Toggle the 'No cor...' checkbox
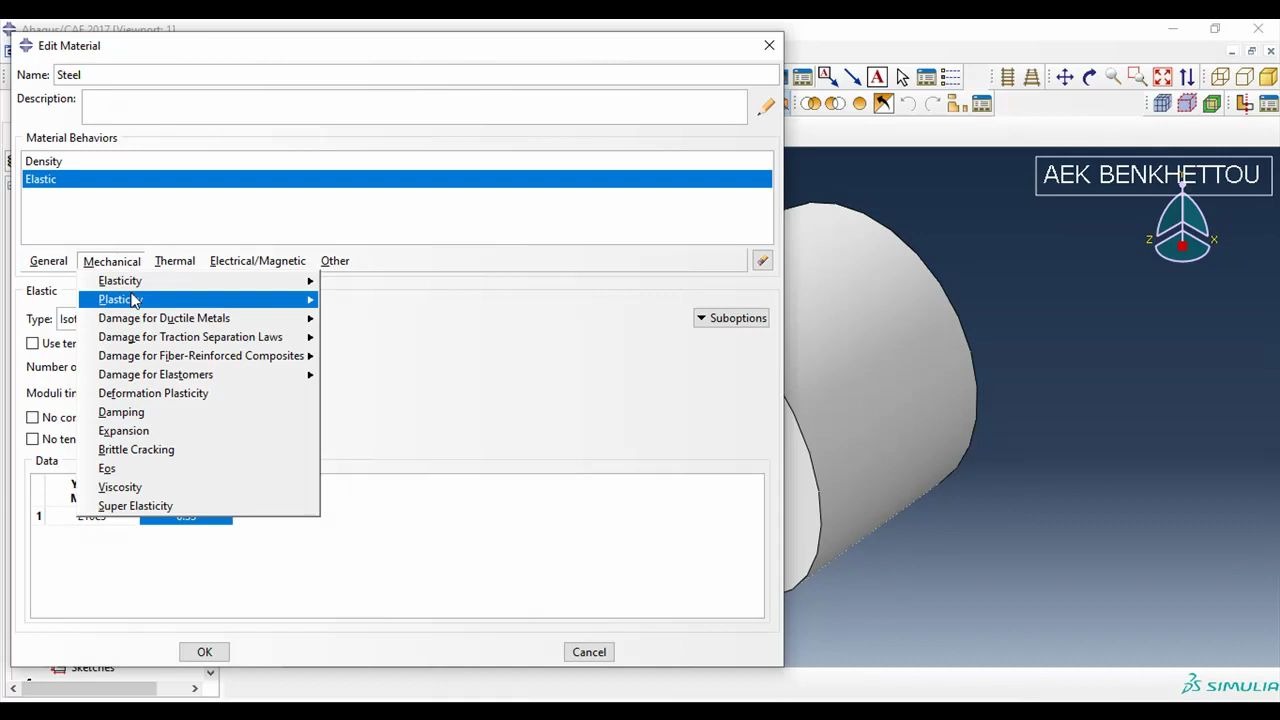The width and height of the screenshot is (1280, 720). point(33,418)
